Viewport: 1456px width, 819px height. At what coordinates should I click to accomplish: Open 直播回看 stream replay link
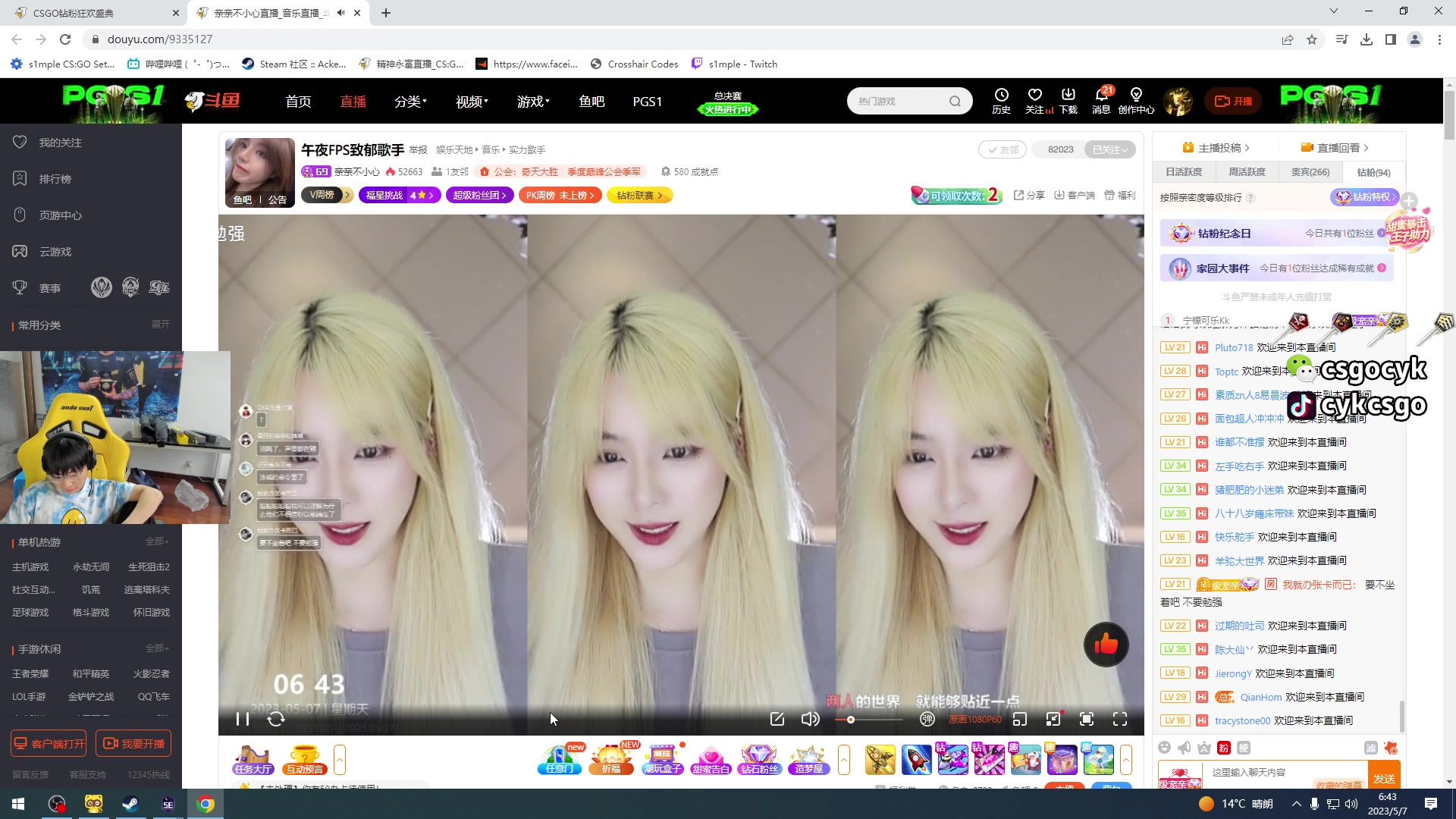tap(1335, 148)
